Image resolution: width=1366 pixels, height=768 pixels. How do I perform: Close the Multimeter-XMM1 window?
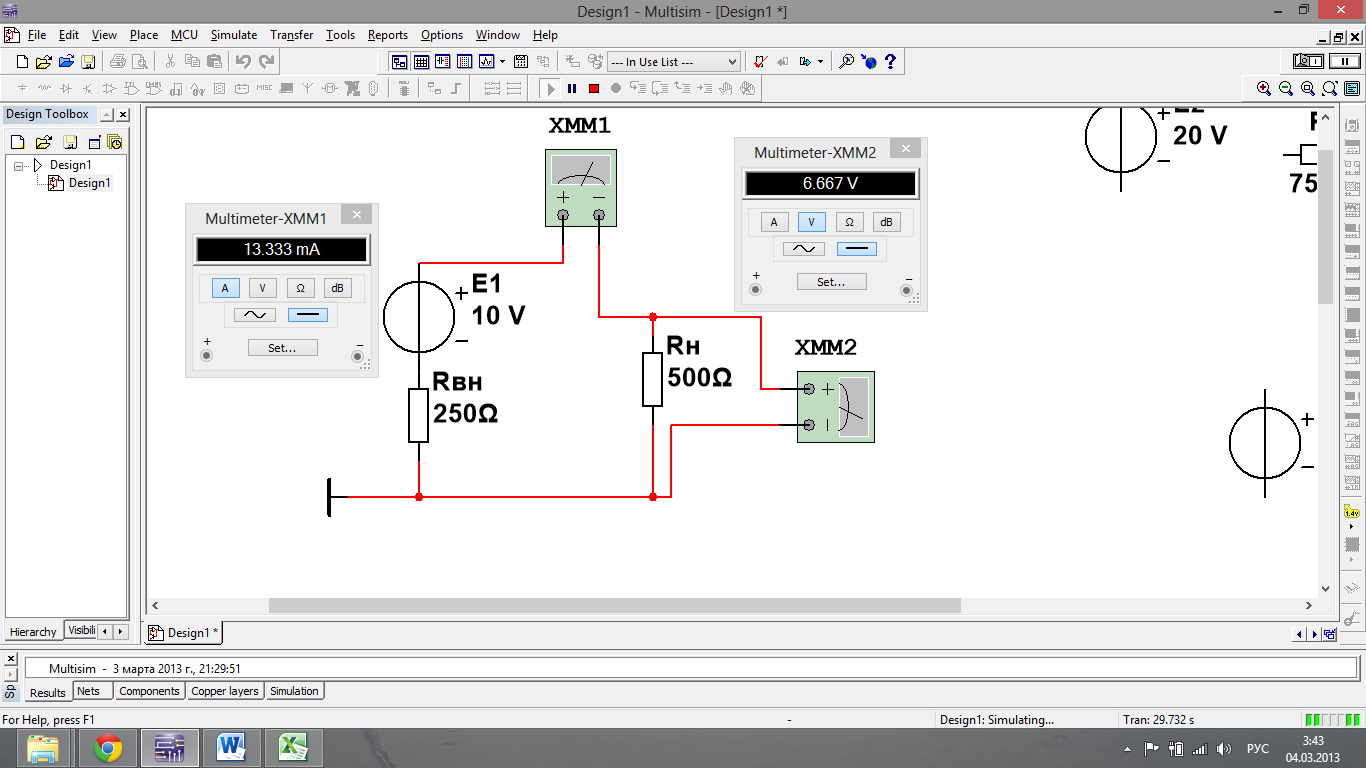[x=356, y=214]
